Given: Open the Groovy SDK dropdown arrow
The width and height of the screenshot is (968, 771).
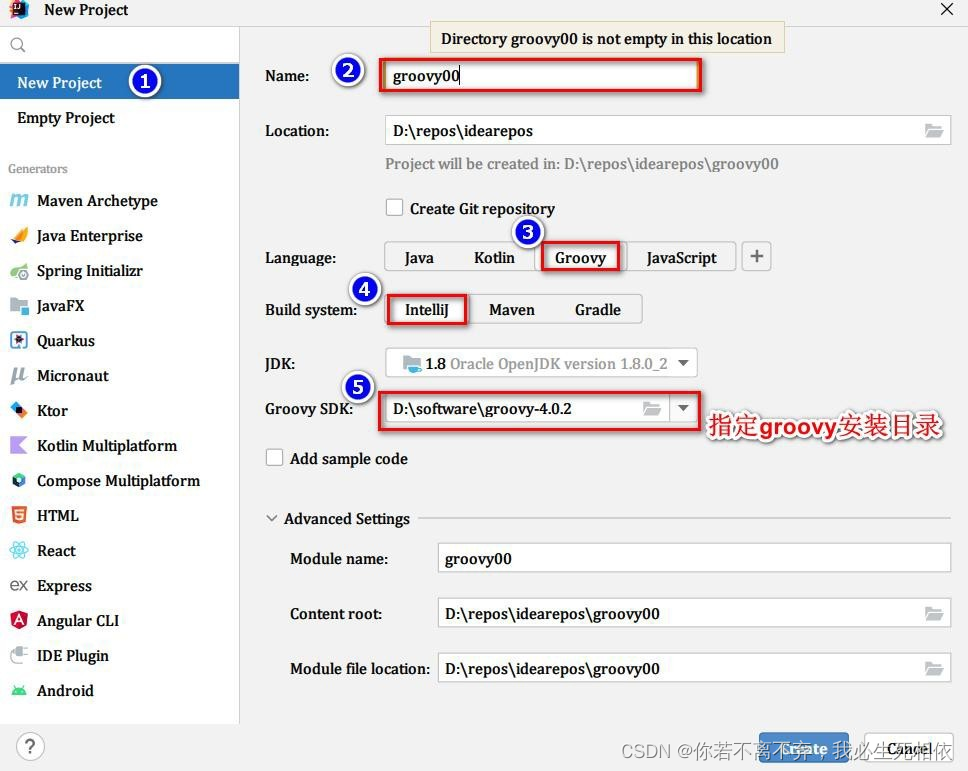Looking at the screenshot, I should click(x=683, y=409).
